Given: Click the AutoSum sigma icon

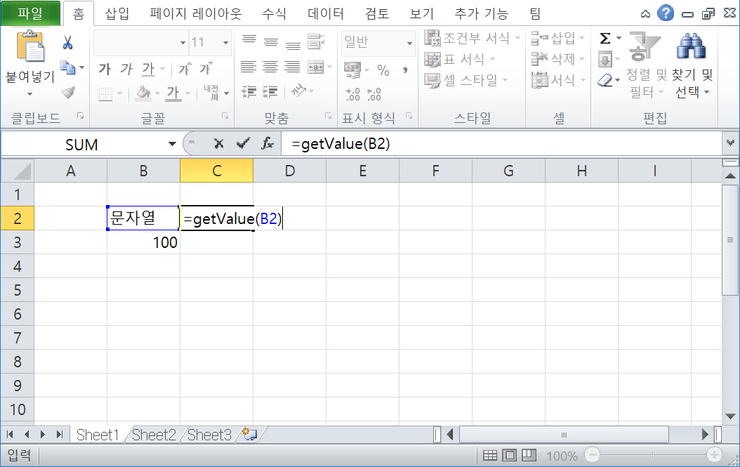Looking at the screenshot, I should coord(606,38).
